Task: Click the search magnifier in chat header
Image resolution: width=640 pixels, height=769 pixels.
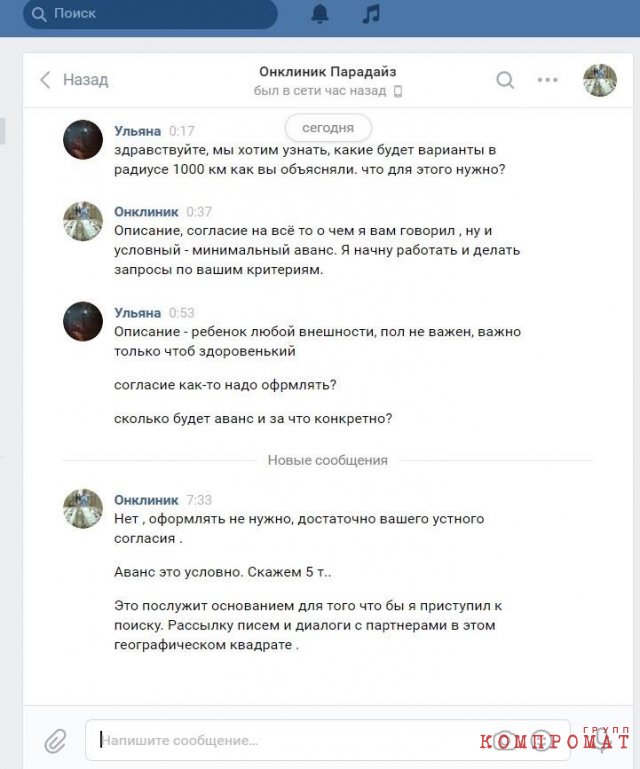Action: (505, 80)
